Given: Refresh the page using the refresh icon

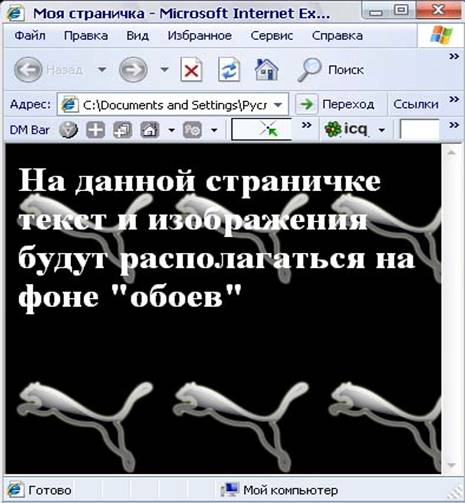Looking at the screenshot, I should [229, 69].
